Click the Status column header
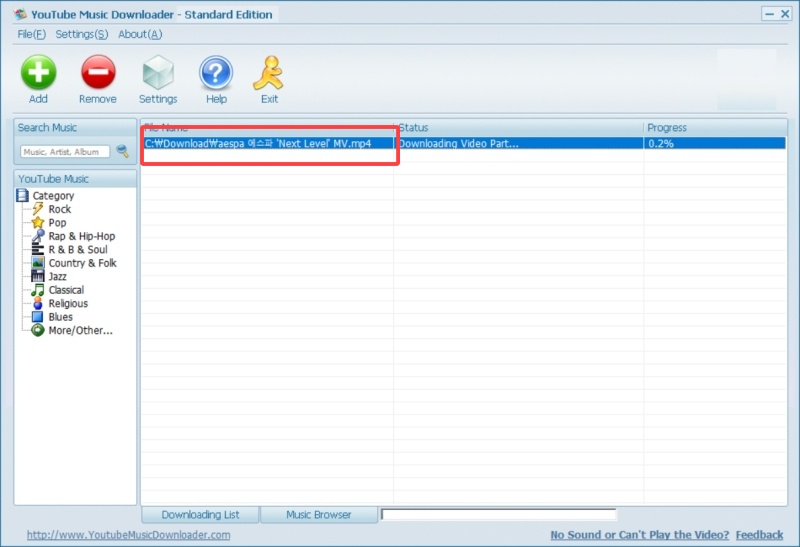 coord(518,128)
